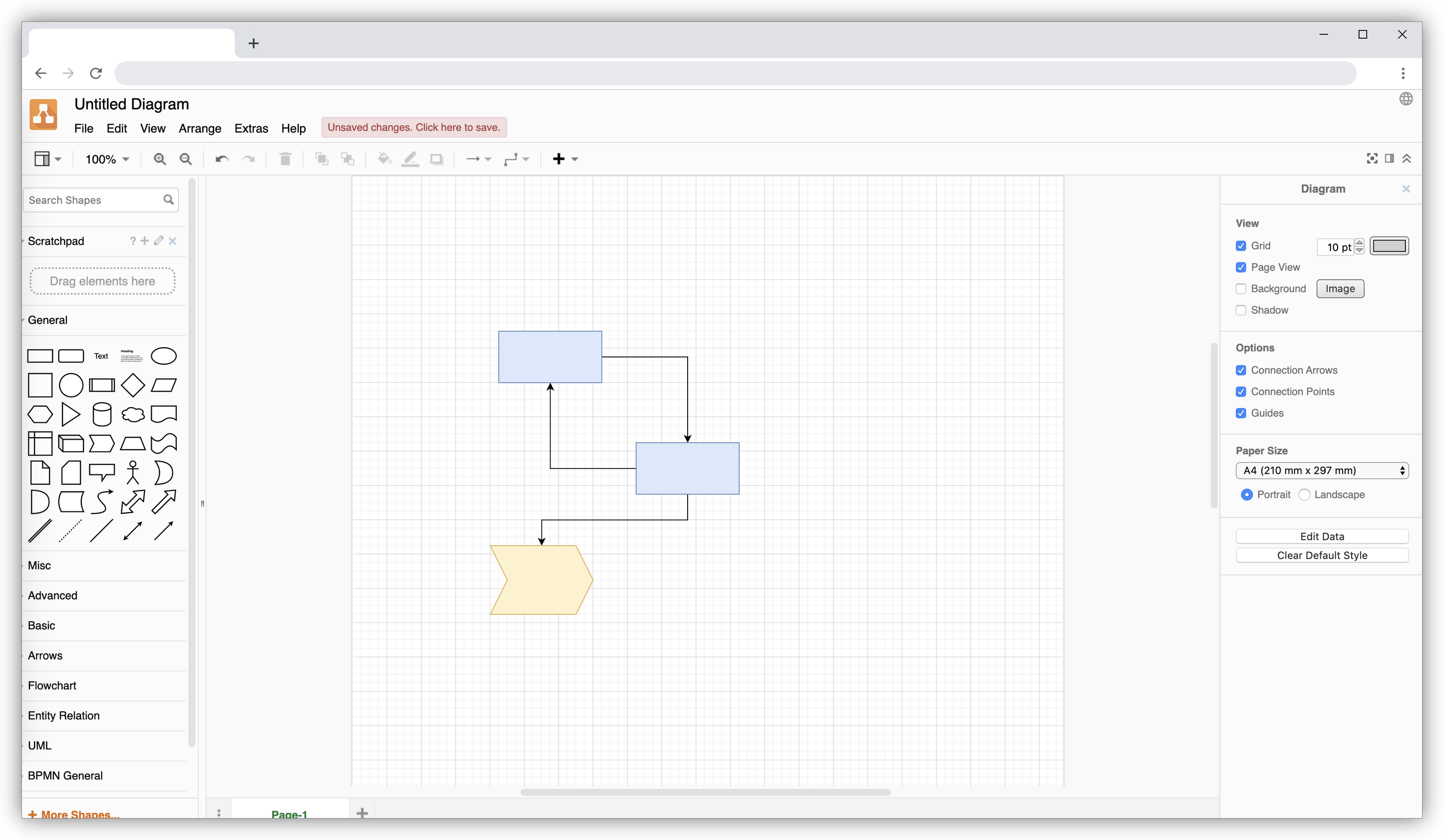This screenshot has height=840, width=1444.
Task: Select the diamond shape in General
Action: tap(133, 385)
